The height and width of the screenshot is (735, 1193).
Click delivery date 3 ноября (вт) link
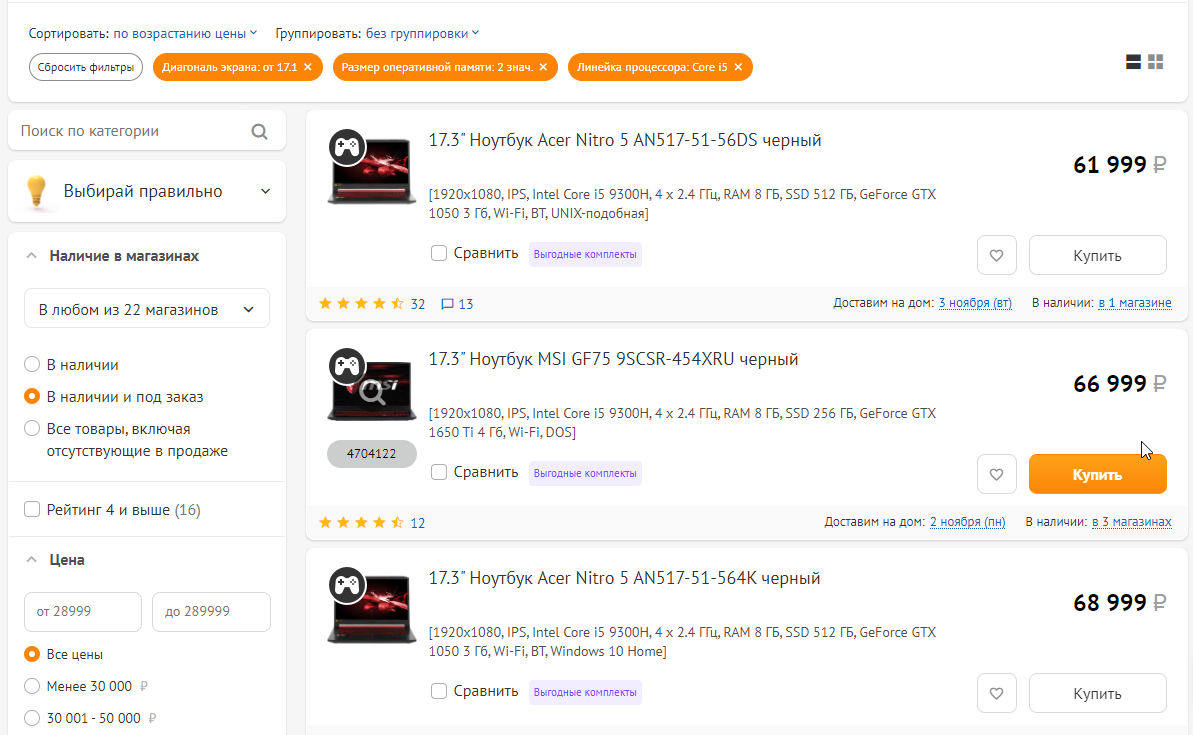coord(975,303)
